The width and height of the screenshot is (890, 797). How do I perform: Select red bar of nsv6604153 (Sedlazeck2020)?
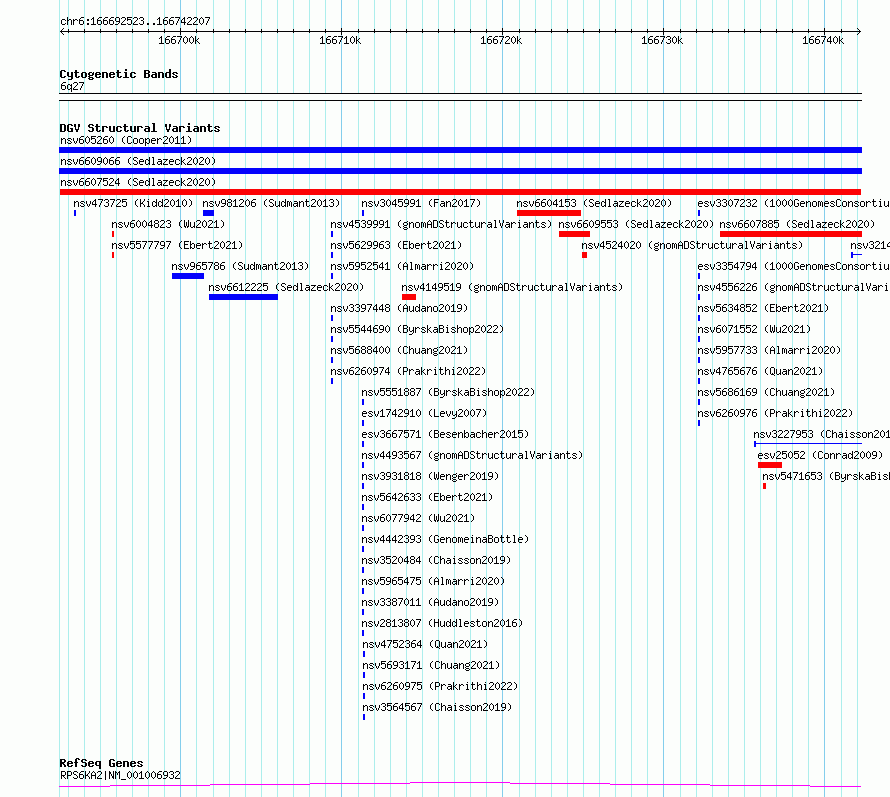(549, 213)
